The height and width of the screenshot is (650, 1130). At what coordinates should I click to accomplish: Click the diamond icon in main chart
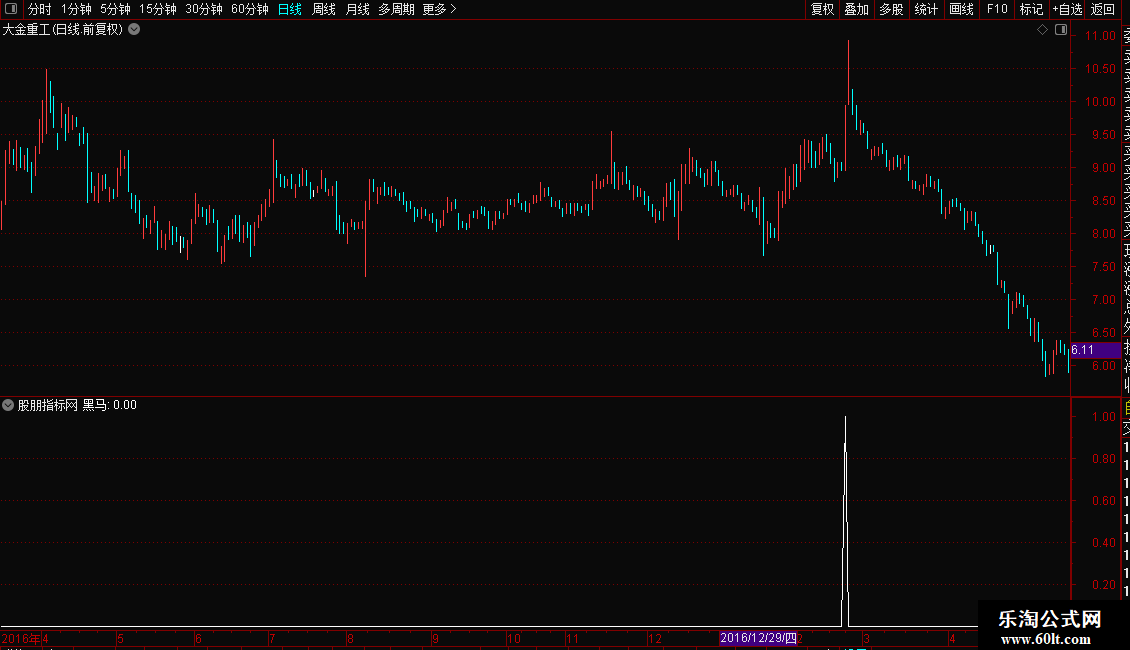point(1042,30)
